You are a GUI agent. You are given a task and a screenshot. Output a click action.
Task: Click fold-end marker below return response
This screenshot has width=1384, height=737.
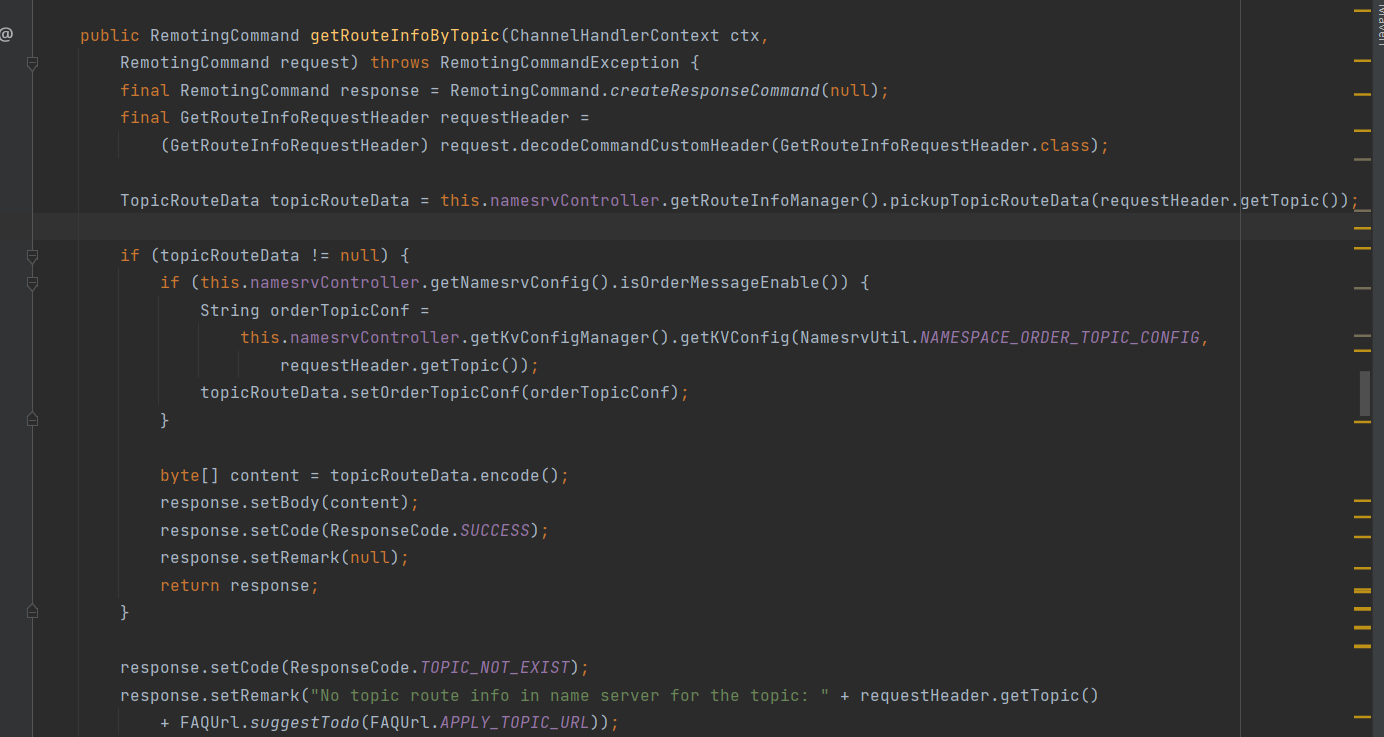tap(32, 611)
